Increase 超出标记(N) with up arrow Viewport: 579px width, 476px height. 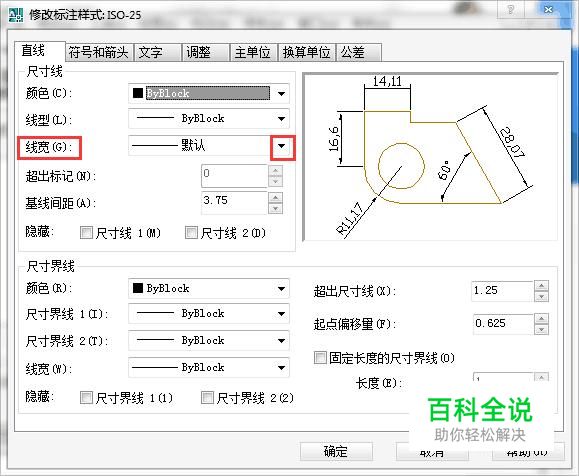(x=275, y=170)
